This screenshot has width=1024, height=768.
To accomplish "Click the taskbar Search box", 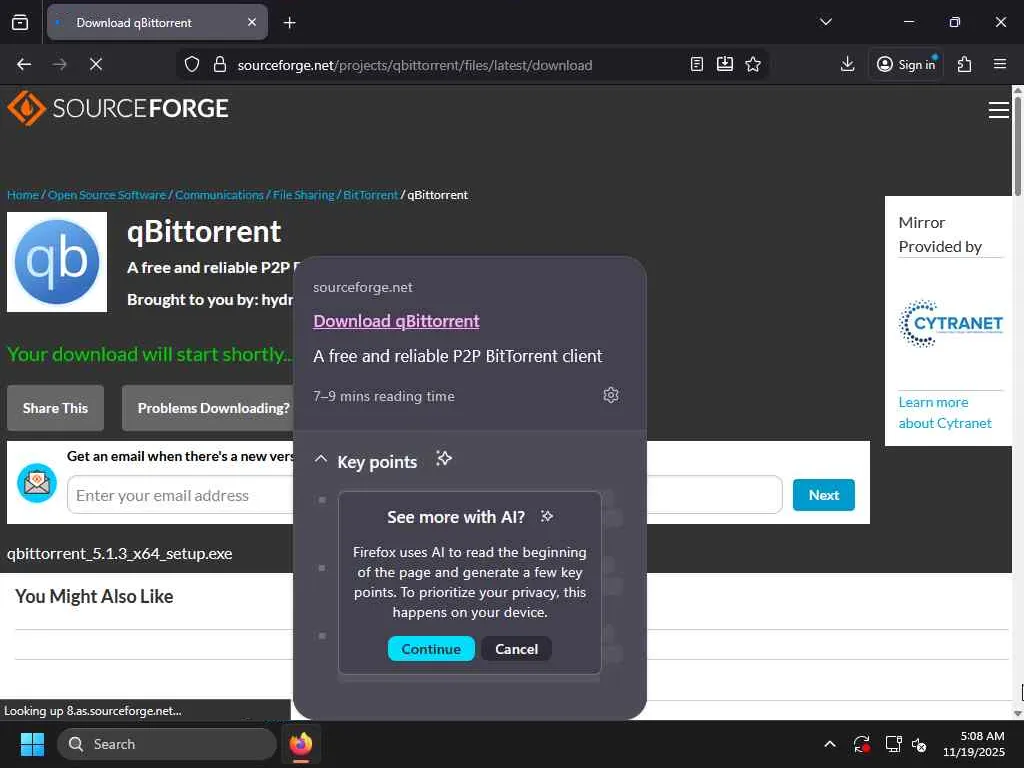I will [x=167, y=744].
